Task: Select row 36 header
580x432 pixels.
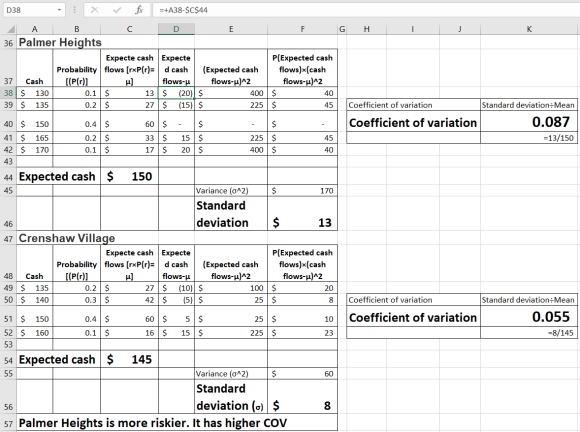Action: point(8,43)
